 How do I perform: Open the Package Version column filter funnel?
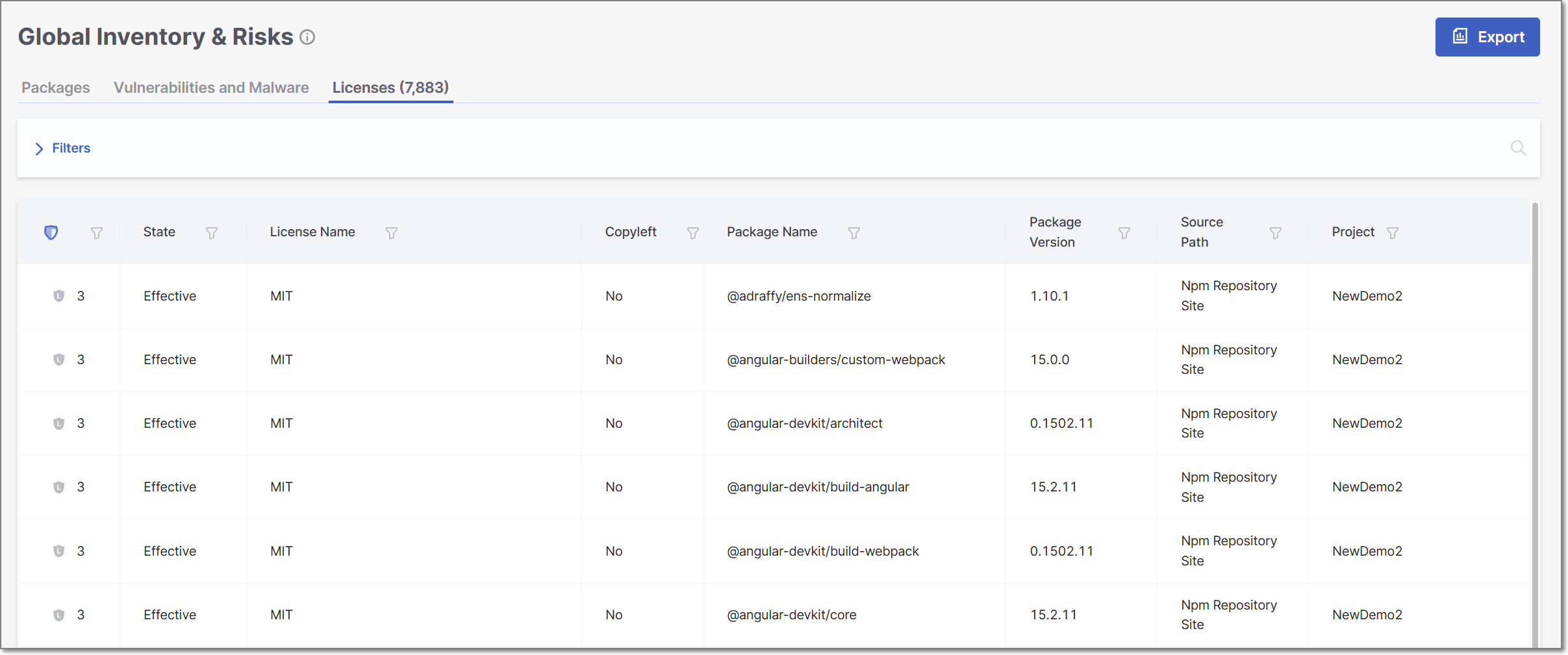[x=1124, y=233]
